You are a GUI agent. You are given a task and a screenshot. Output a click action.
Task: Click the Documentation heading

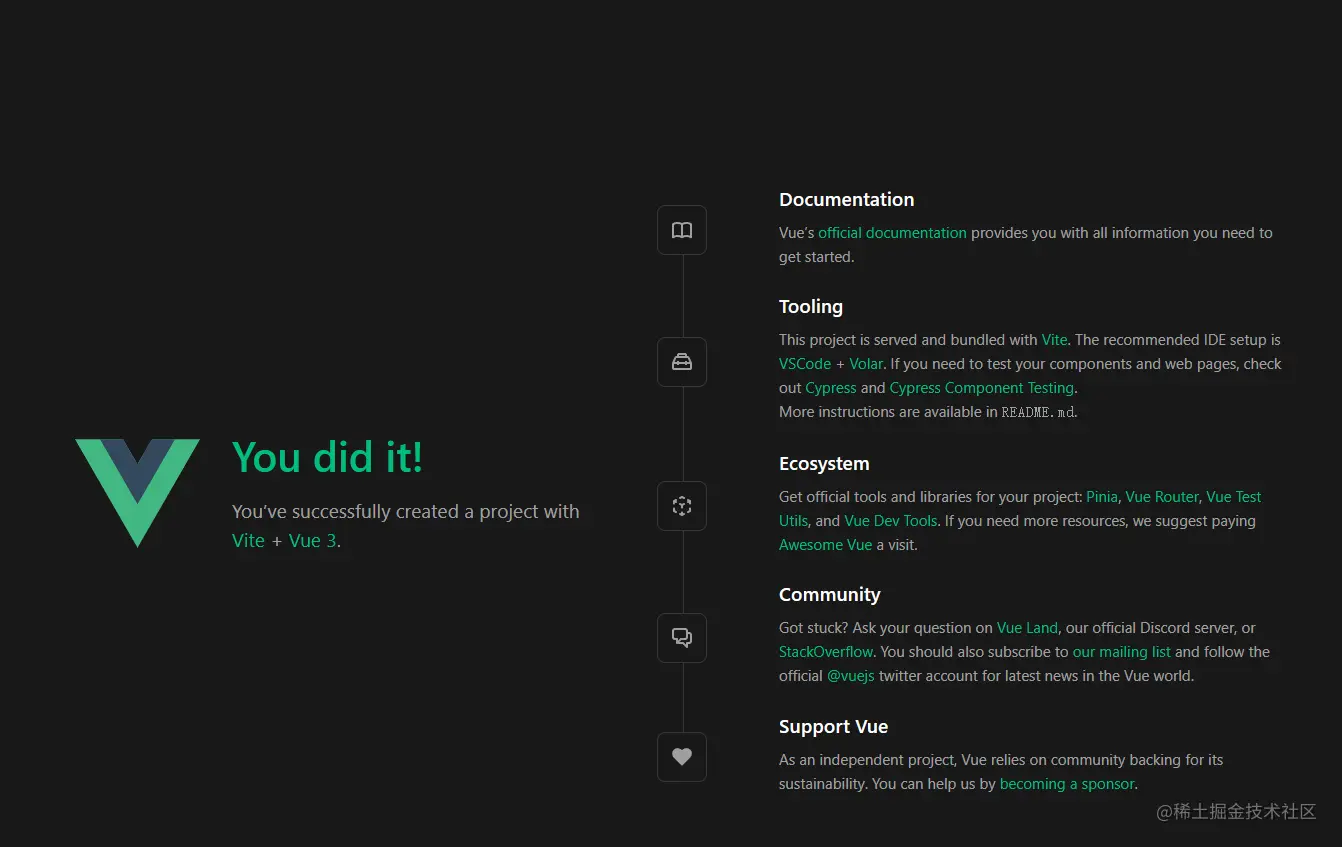(846, 200)
